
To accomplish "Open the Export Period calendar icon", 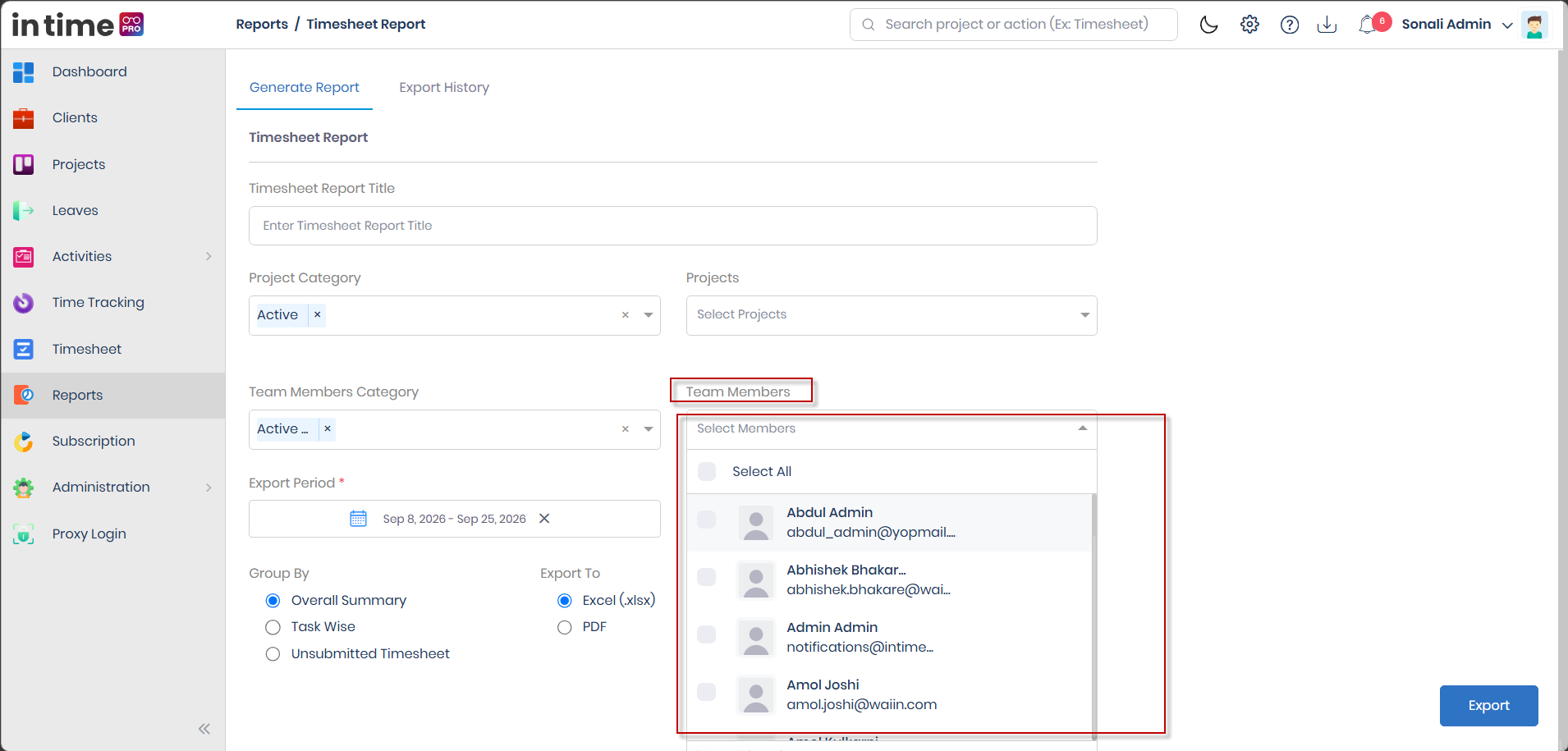I will click(359, 519).
